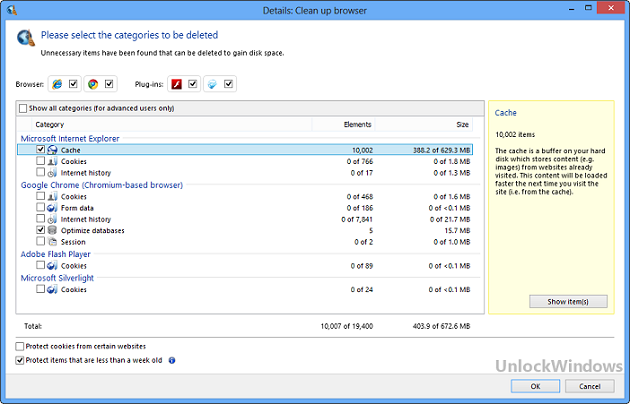630x404 pixels.
Task: Check the Chrome Form data checkbox
Action: click(x=41, y=207)
